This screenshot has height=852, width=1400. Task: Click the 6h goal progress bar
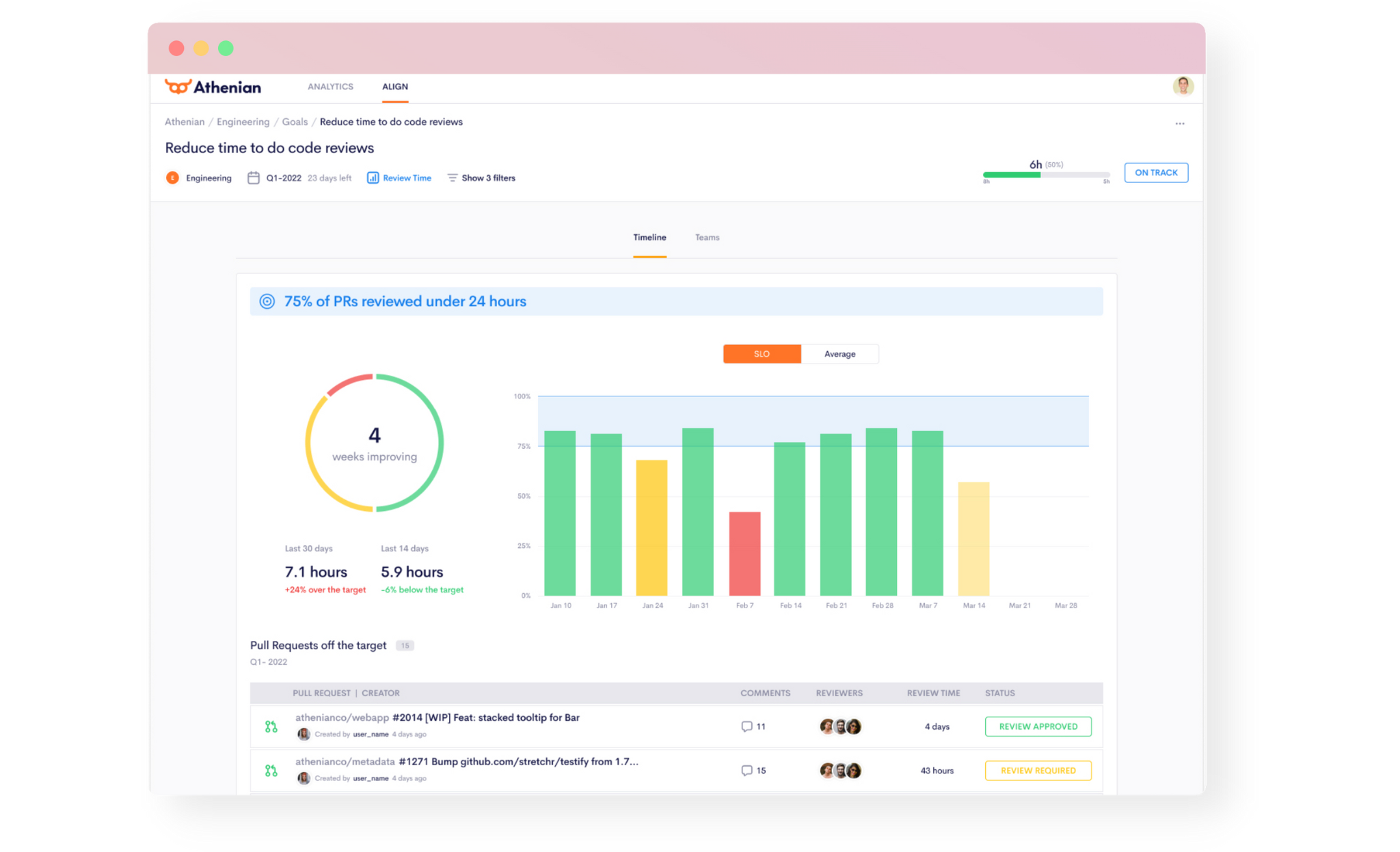(1045, 175)
